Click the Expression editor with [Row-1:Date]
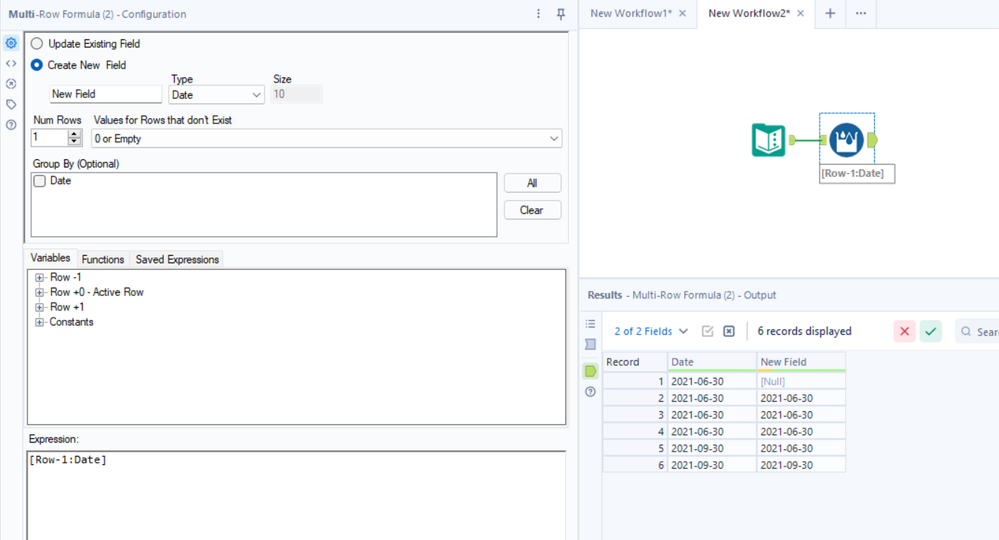 coord(296,495)
